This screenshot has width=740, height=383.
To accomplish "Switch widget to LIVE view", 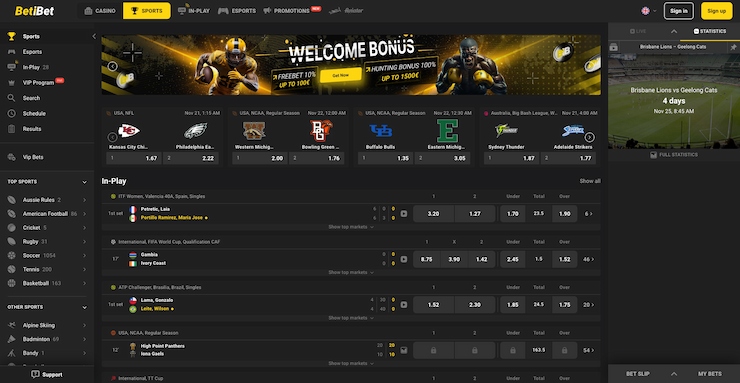I will pos(638,31).
